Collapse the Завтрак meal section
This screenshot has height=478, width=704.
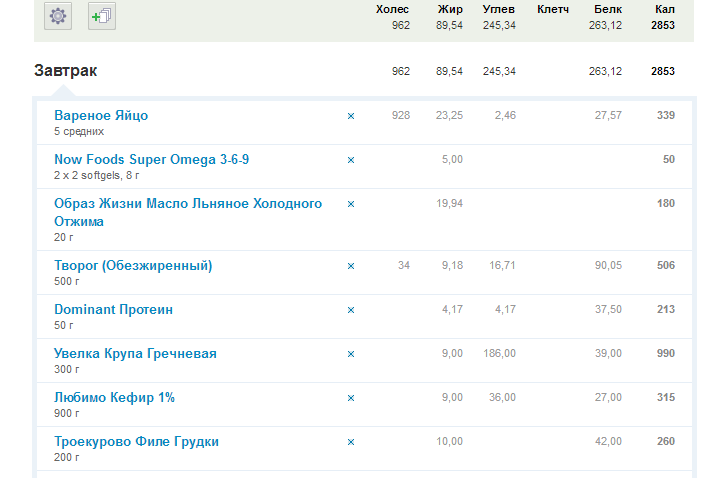tap(66, 71)
